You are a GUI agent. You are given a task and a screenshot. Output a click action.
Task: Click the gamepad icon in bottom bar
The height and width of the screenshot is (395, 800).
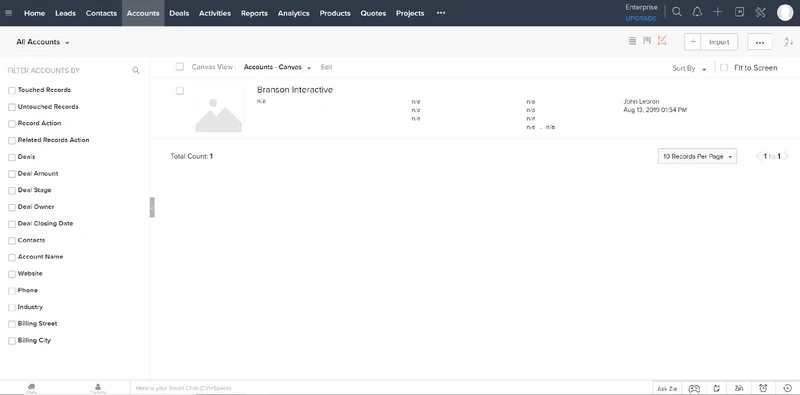pos(694,388)
